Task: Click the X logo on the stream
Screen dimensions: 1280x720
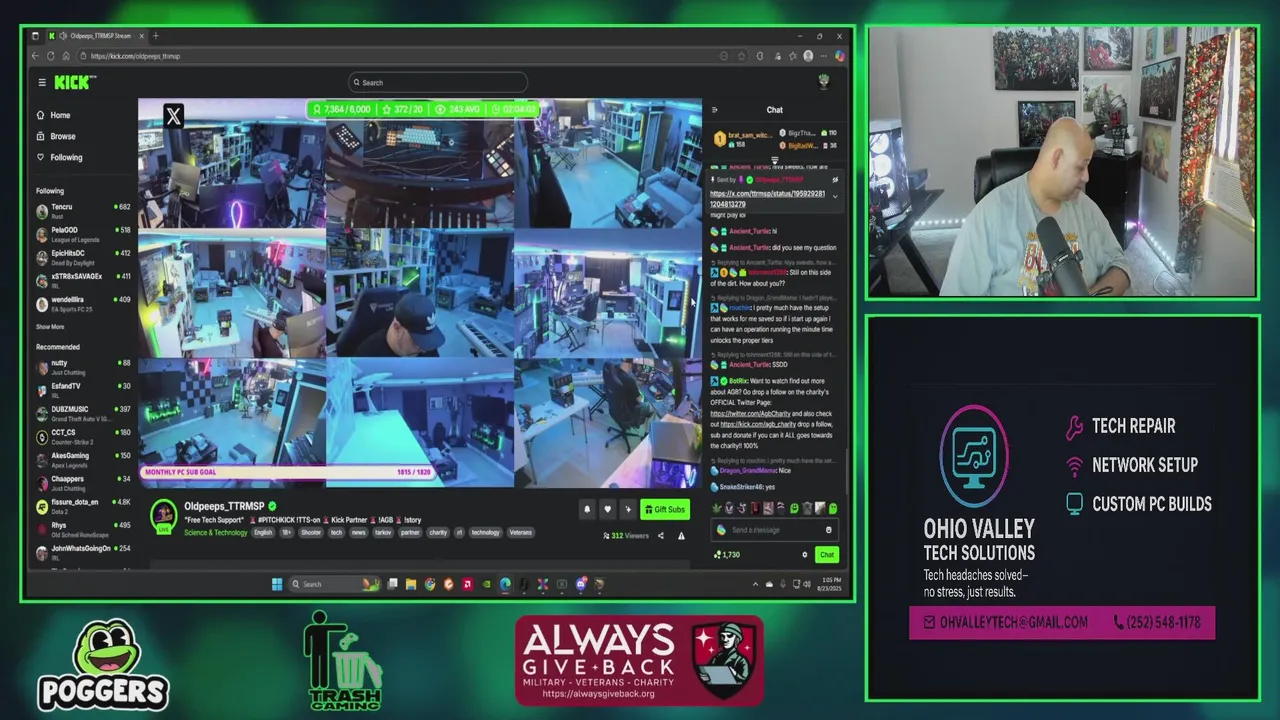Action: [x=173, y=117]
